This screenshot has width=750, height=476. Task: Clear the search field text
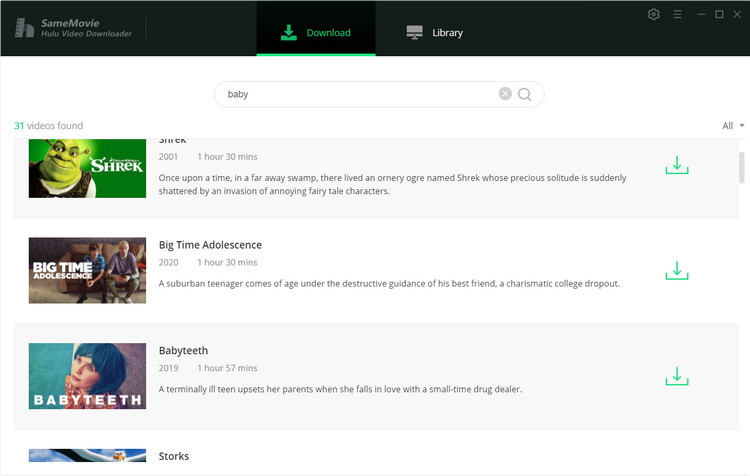(505, 94)
